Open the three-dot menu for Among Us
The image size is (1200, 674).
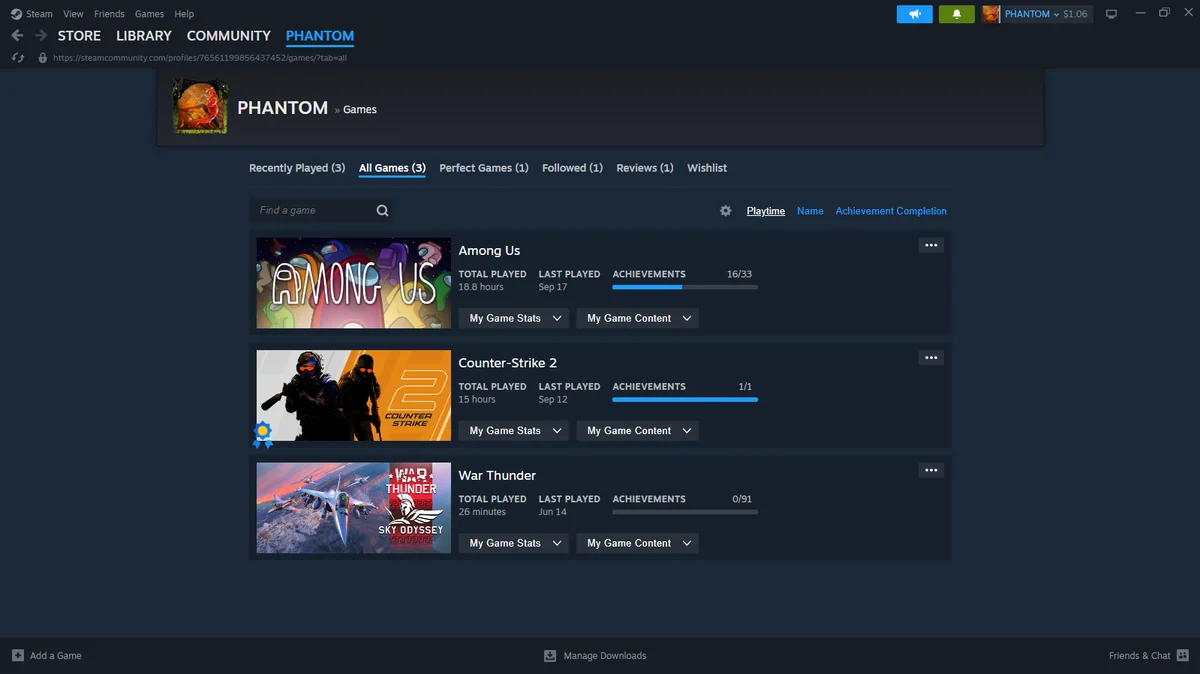[931, 246]
